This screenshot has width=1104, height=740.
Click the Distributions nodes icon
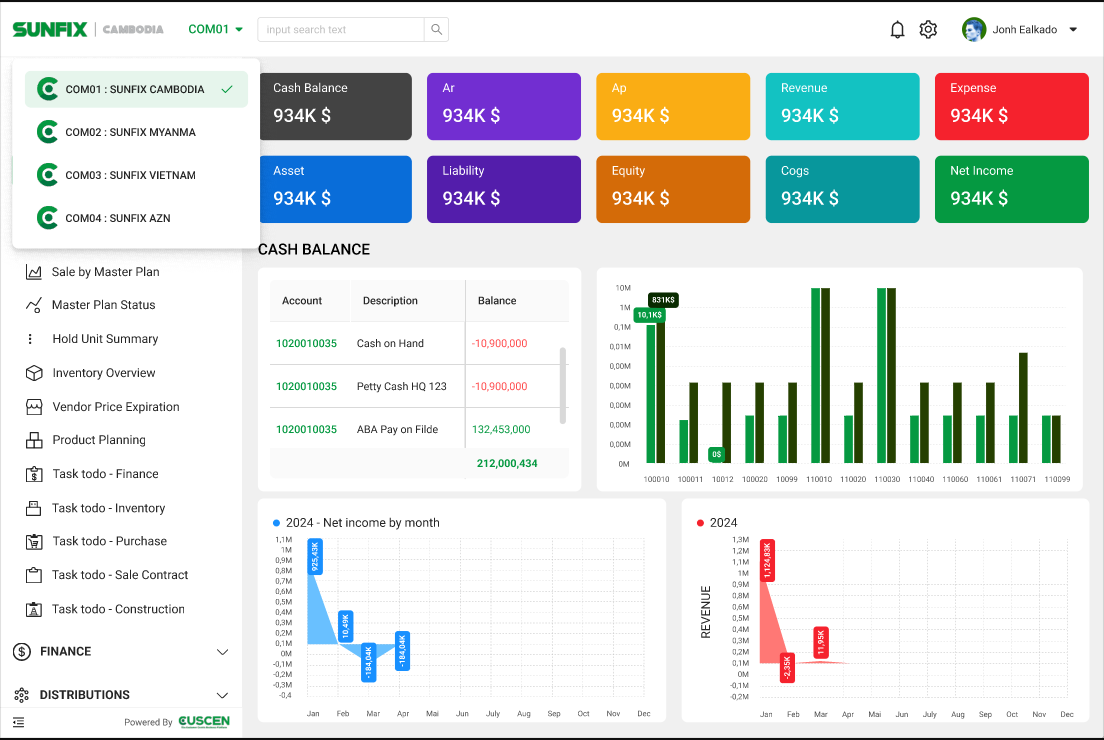pos(22,695)
